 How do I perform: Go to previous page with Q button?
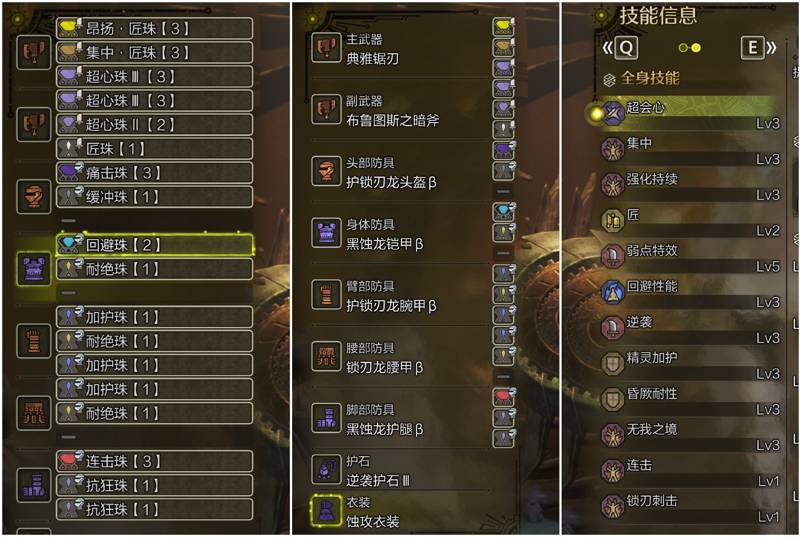click(626, 48)
